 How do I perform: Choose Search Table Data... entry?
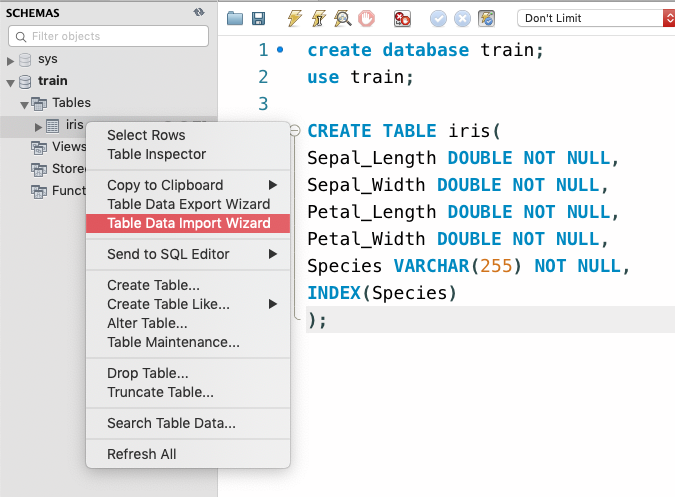(188, 423)
